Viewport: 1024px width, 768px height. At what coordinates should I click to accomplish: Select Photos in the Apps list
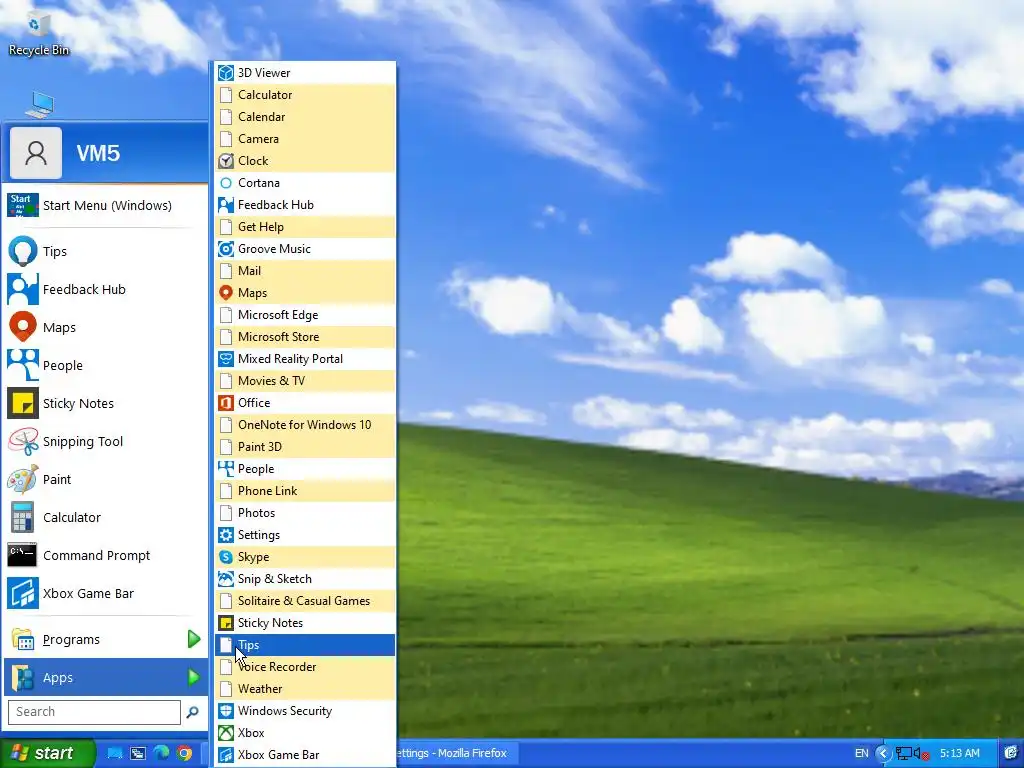(x=305, y=513)
